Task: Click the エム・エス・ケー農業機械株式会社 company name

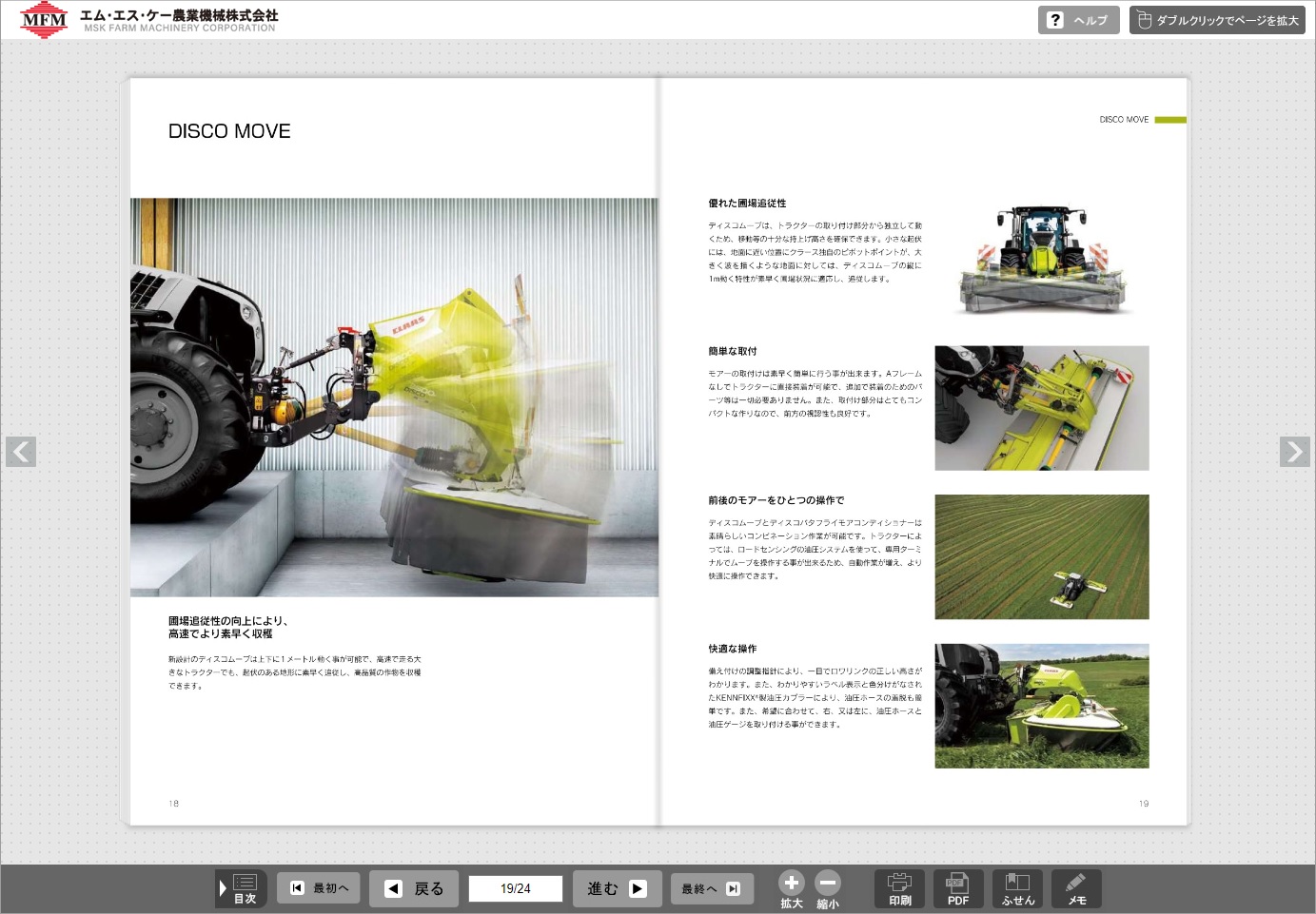Action: [x=179, y=15]
